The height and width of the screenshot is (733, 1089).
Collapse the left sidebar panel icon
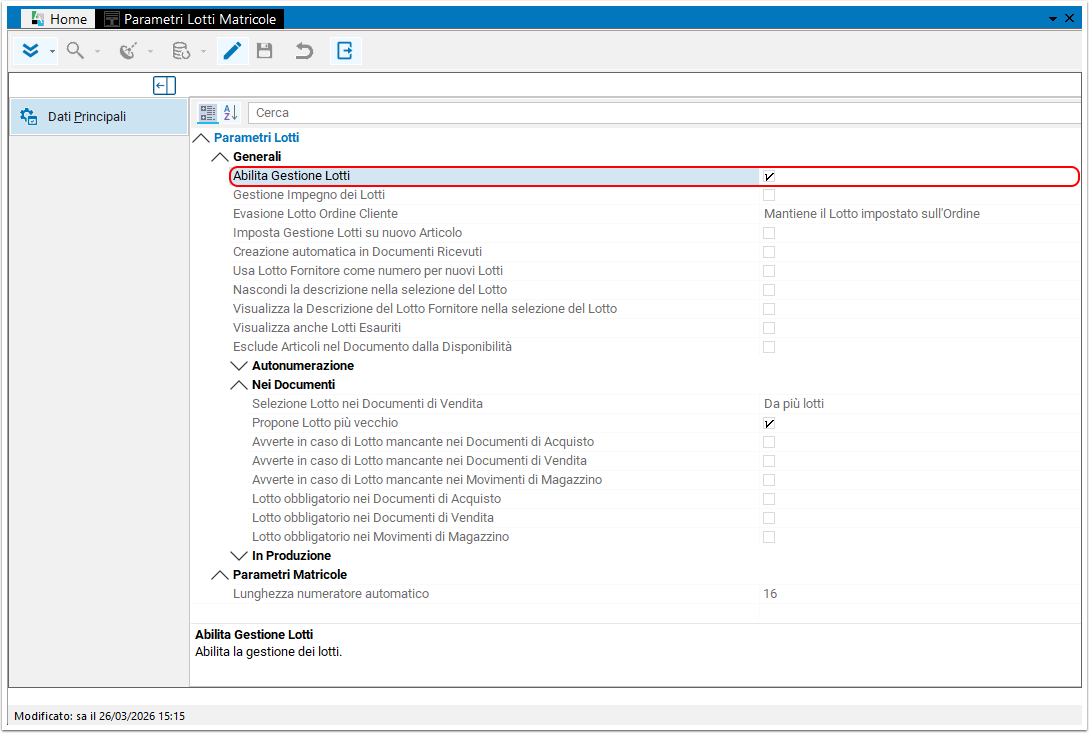click(x=165, y=85)
